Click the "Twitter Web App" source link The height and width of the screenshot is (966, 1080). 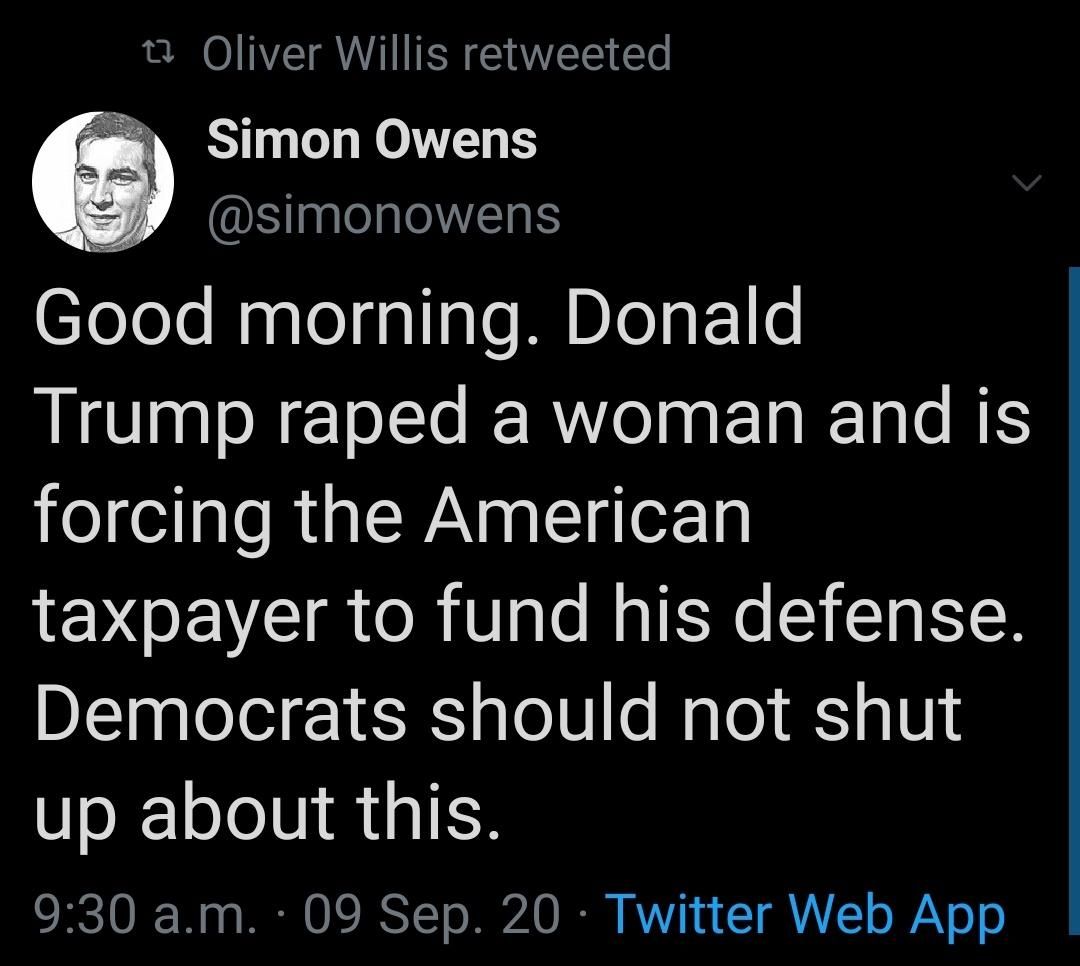pos(804,913)
